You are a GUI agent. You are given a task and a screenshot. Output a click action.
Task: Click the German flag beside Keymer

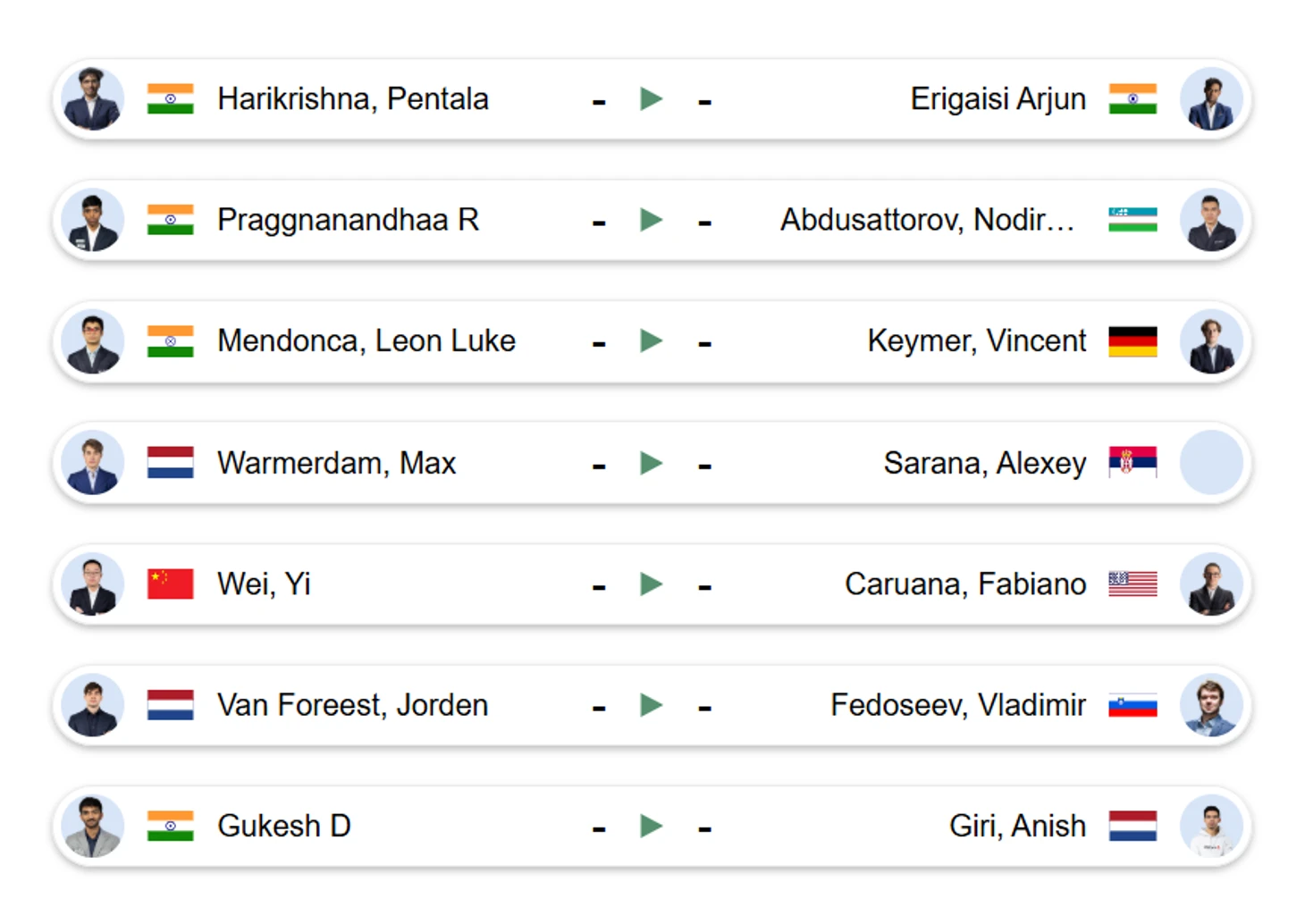[x=1132, y=341]
